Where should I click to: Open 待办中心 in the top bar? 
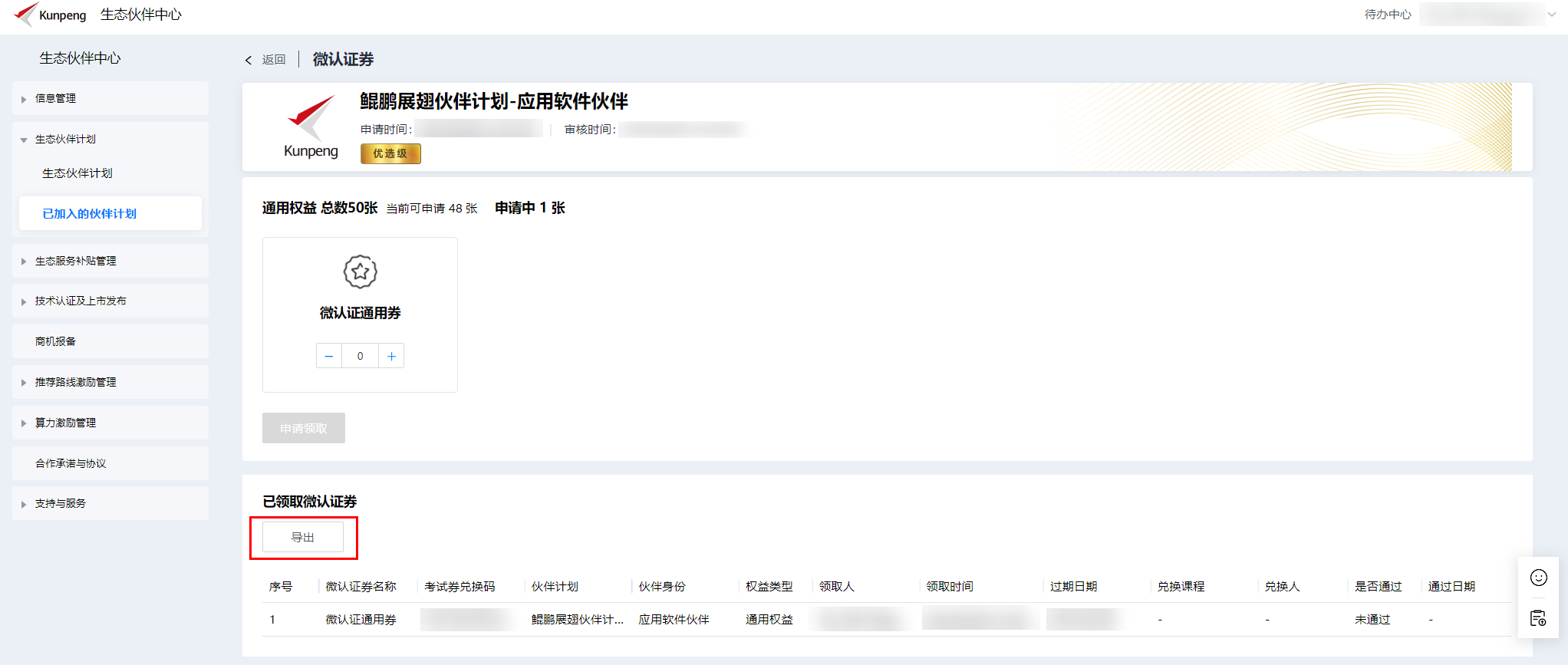pyautogui.click(x=1388, y=15)
